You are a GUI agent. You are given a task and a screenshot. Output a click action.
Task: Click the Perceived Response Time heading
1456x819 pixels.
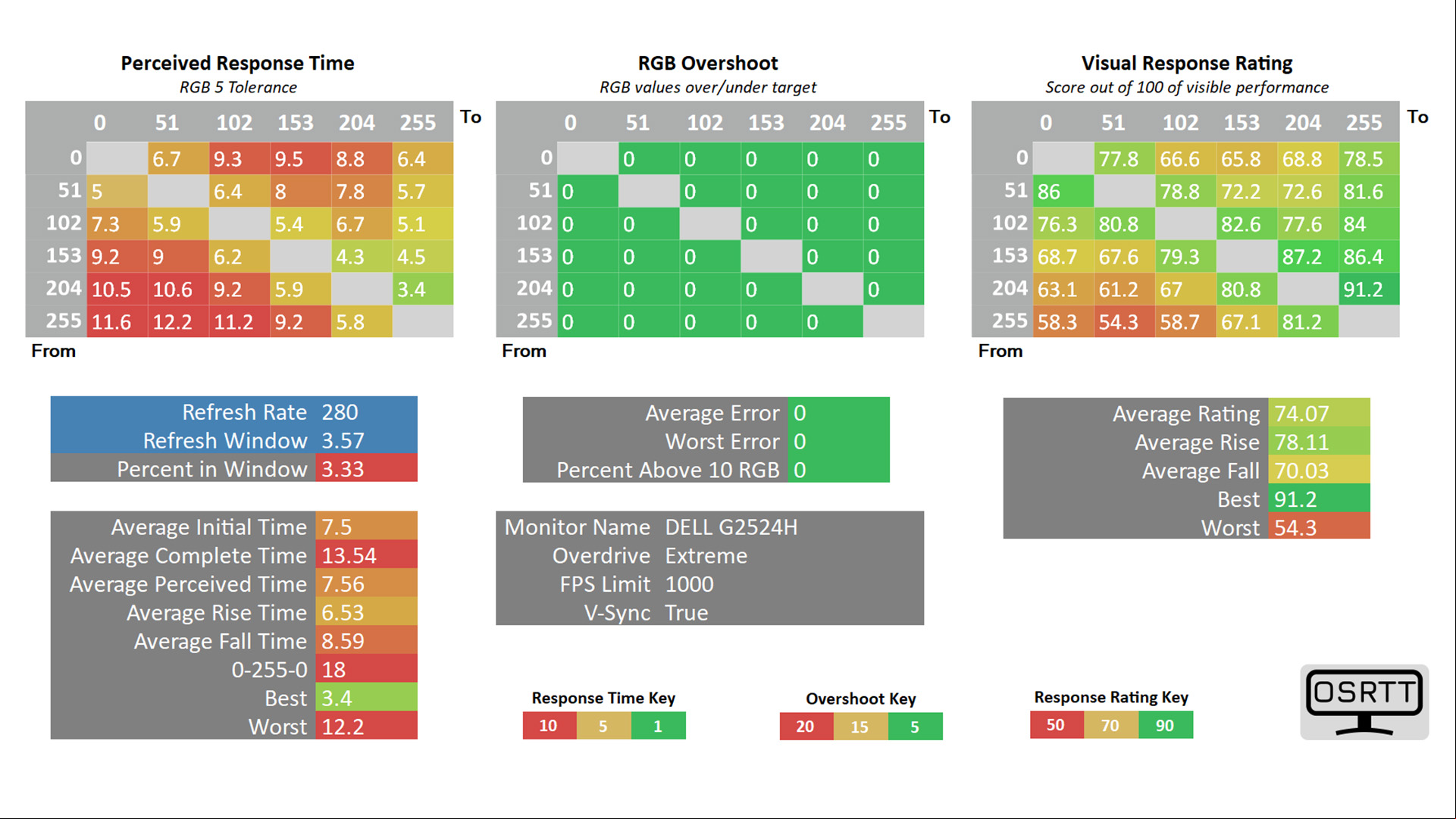point(237,63)
